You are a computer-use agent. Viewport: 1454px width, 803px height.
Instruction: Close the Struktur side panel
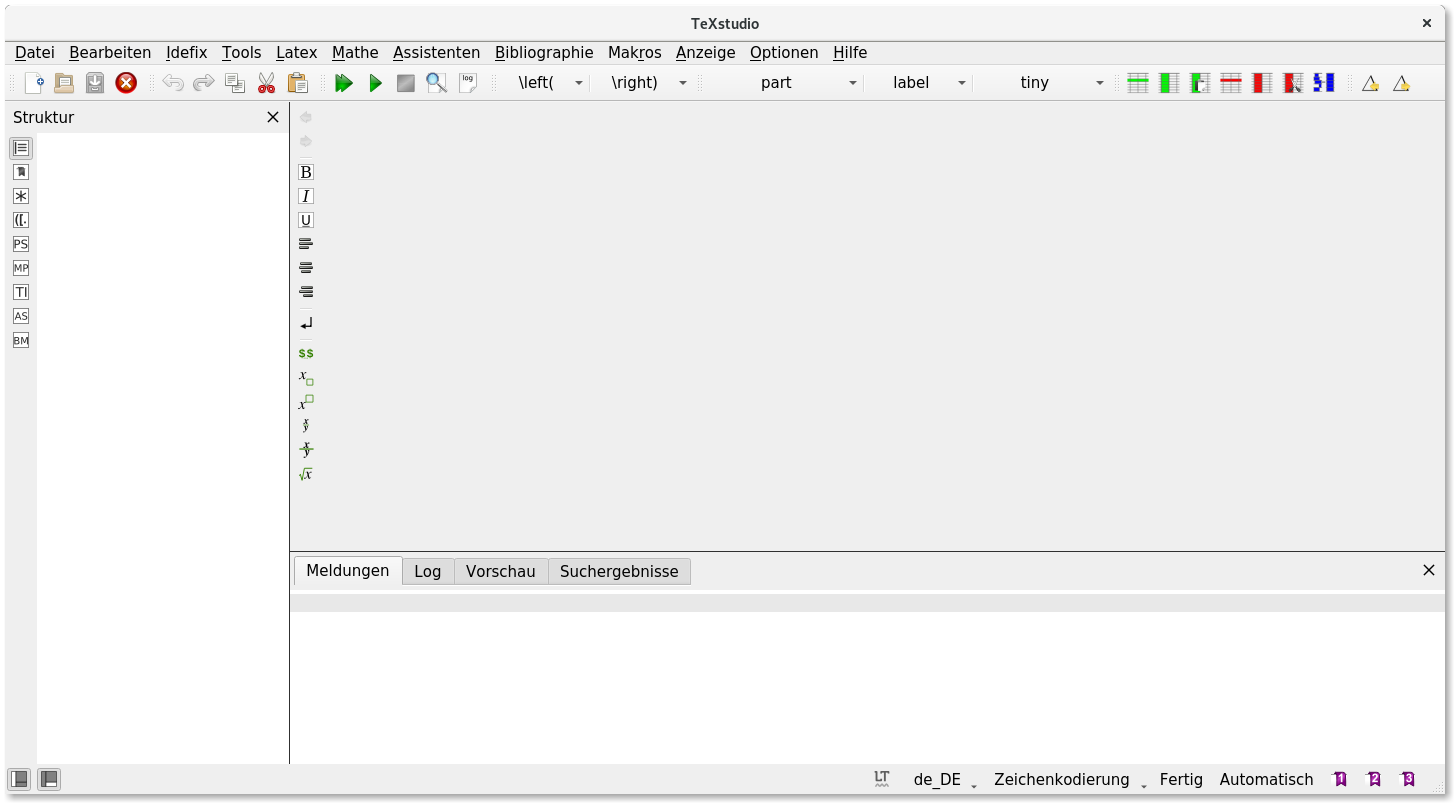[x=273, y=117]
